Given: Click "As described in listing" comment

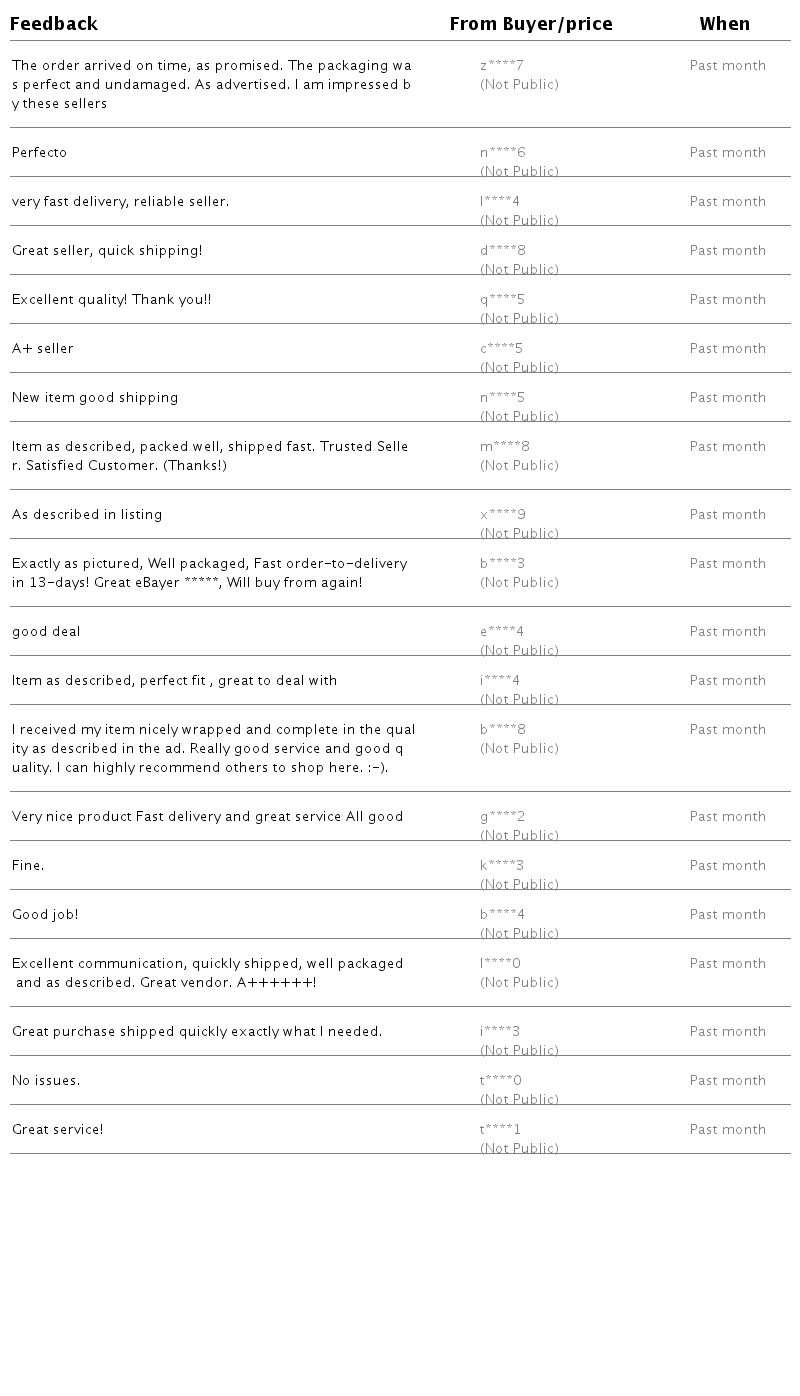Looking at the screenshot, I should pos(87,515).
